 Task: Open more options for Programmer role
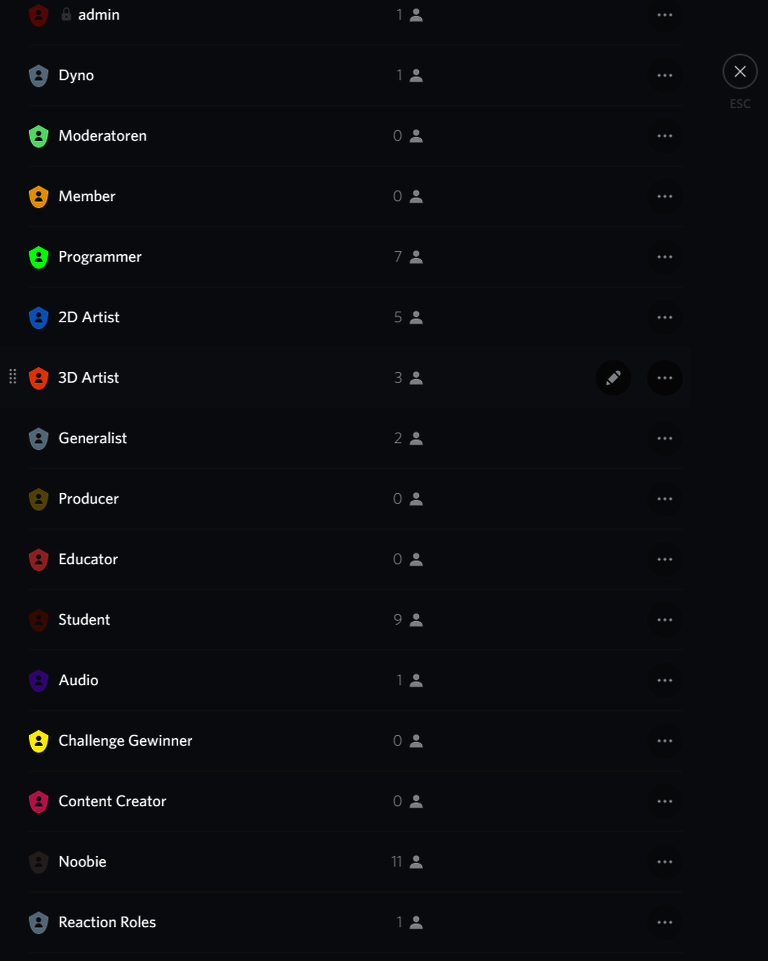point(665,257)
